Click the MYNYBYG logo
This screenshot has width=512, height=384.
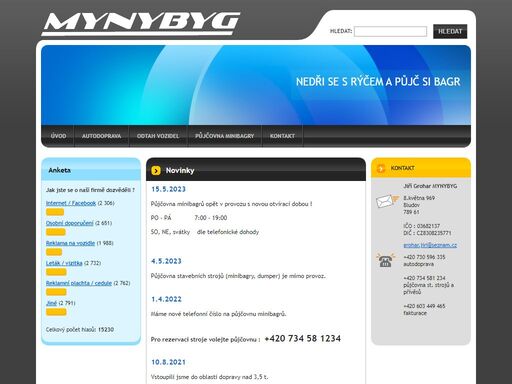(140, 24)
